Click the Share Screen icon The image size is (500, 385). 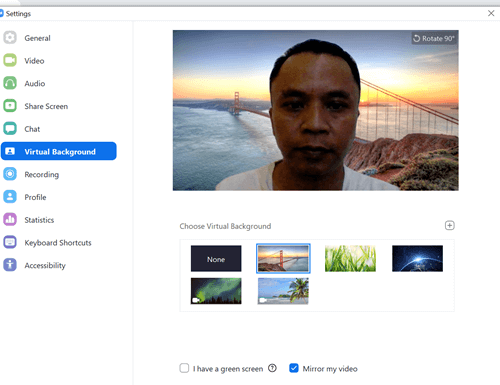click(10, 106)
